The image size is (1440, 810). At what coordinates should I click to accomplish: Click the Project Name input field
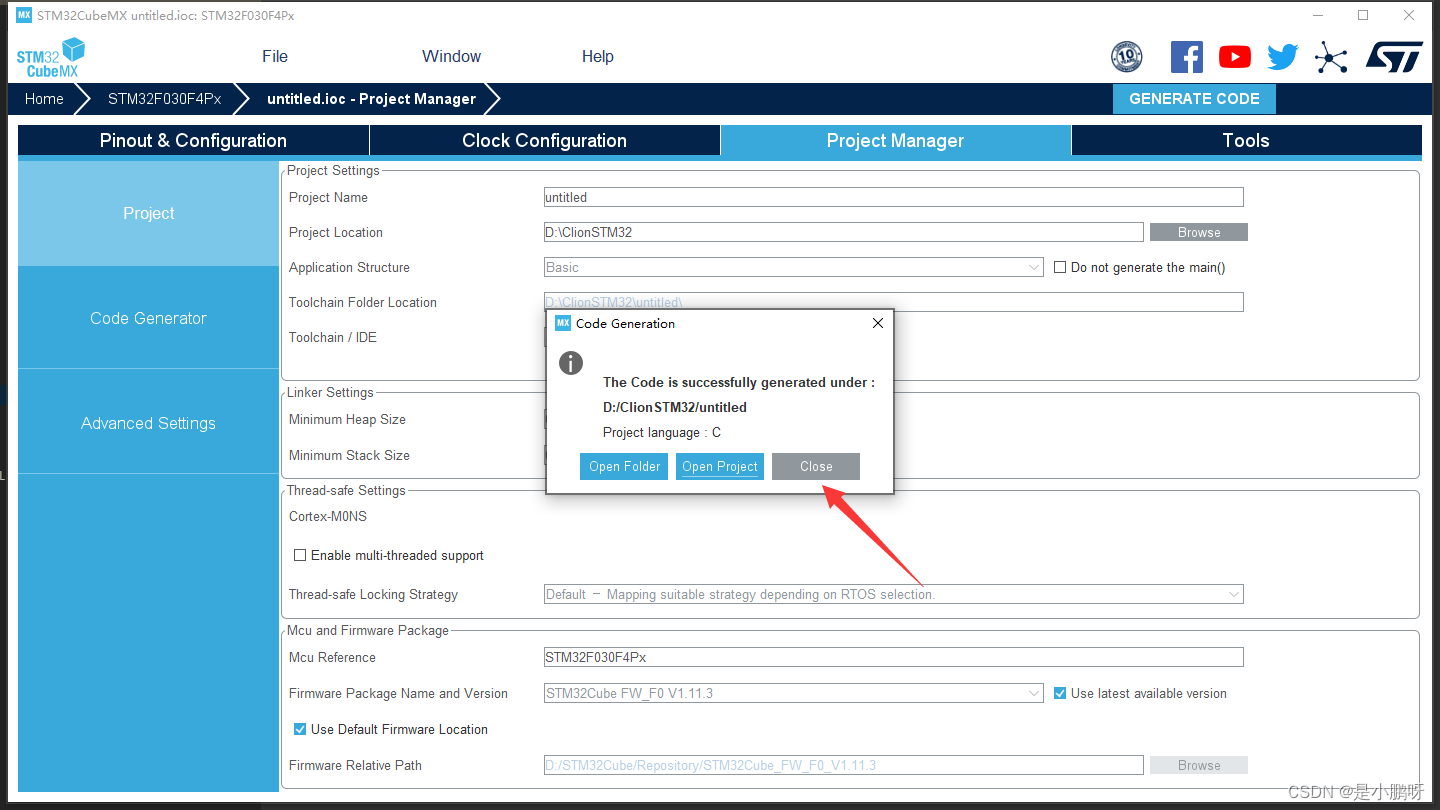894,197
